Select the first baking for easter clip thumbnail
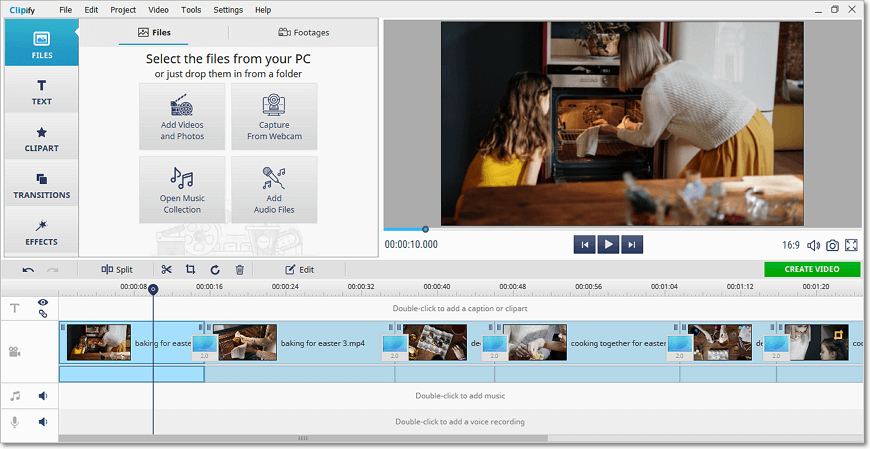 [x=99, y=343]
